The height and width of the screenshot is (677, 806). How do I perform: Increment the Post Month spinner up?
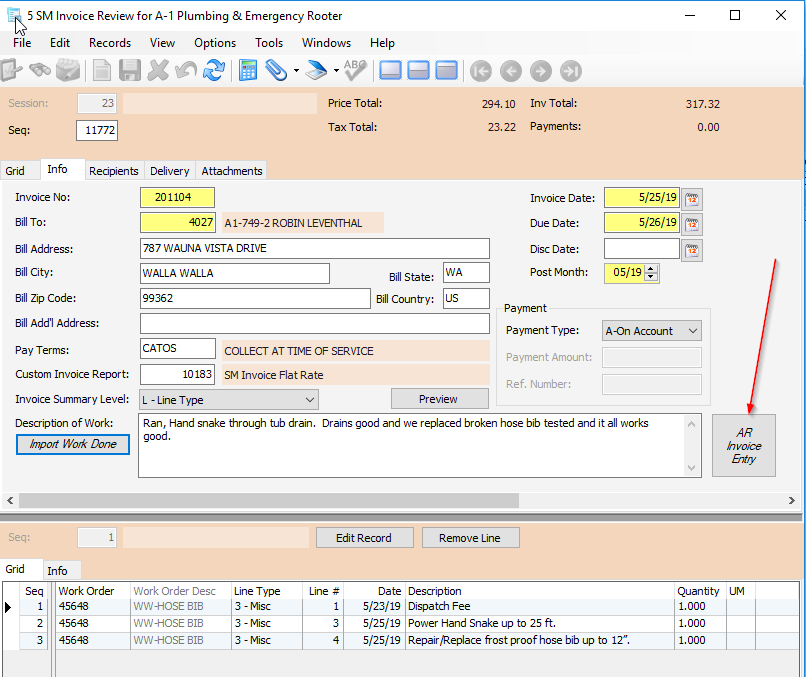(652, 268)
